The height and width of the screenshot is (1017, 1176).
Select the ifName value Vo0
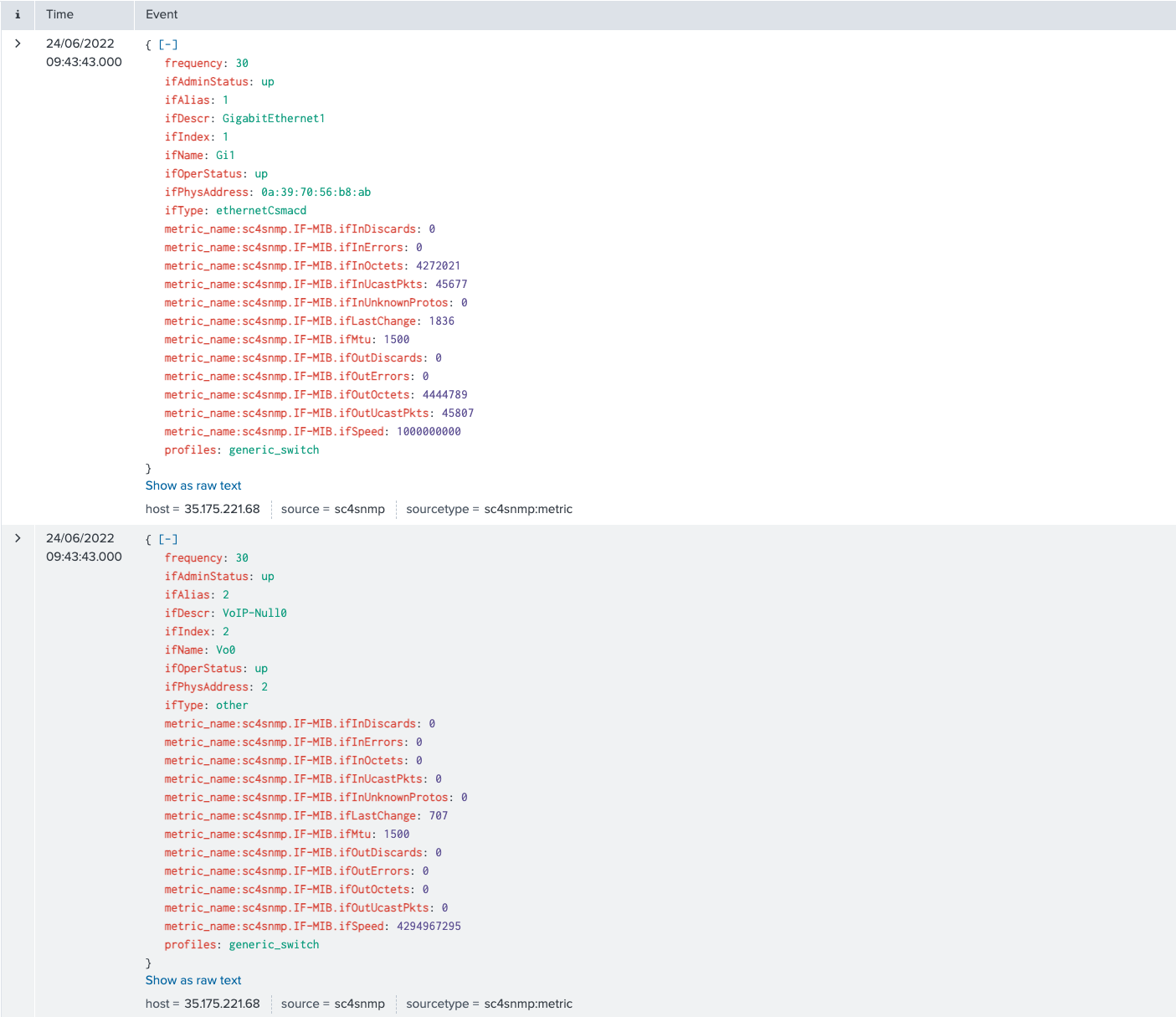tap(226, 650)
